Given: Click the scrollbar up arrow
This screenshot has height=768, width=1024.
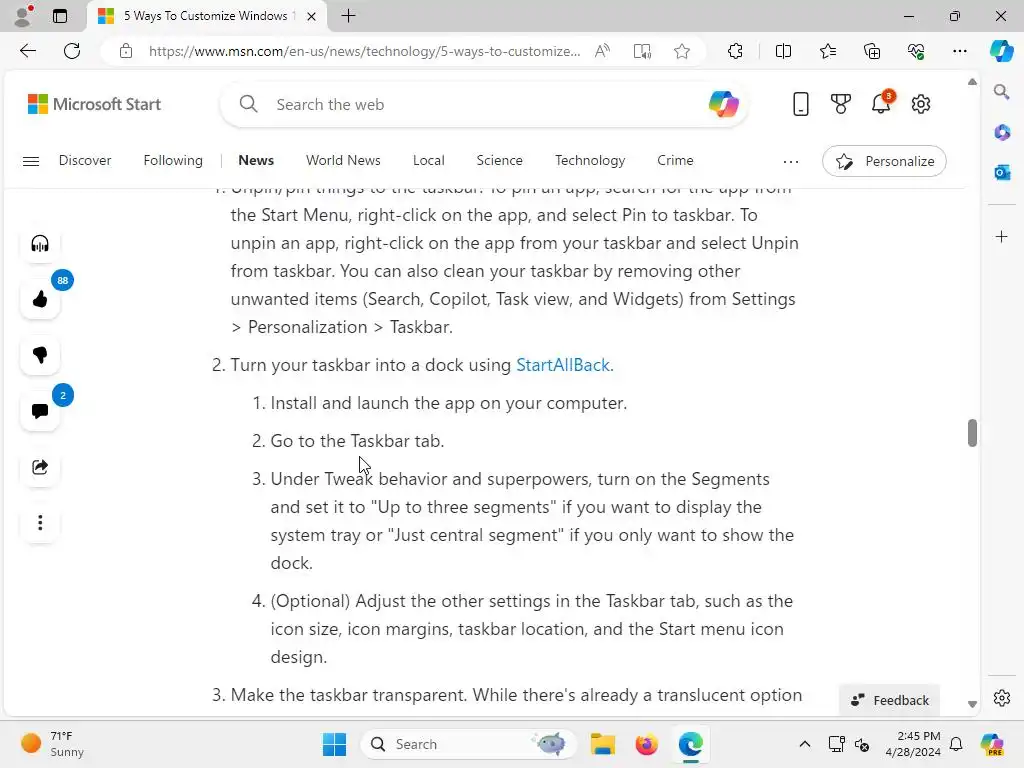Looking at the screenshot, I should [972, 82].
